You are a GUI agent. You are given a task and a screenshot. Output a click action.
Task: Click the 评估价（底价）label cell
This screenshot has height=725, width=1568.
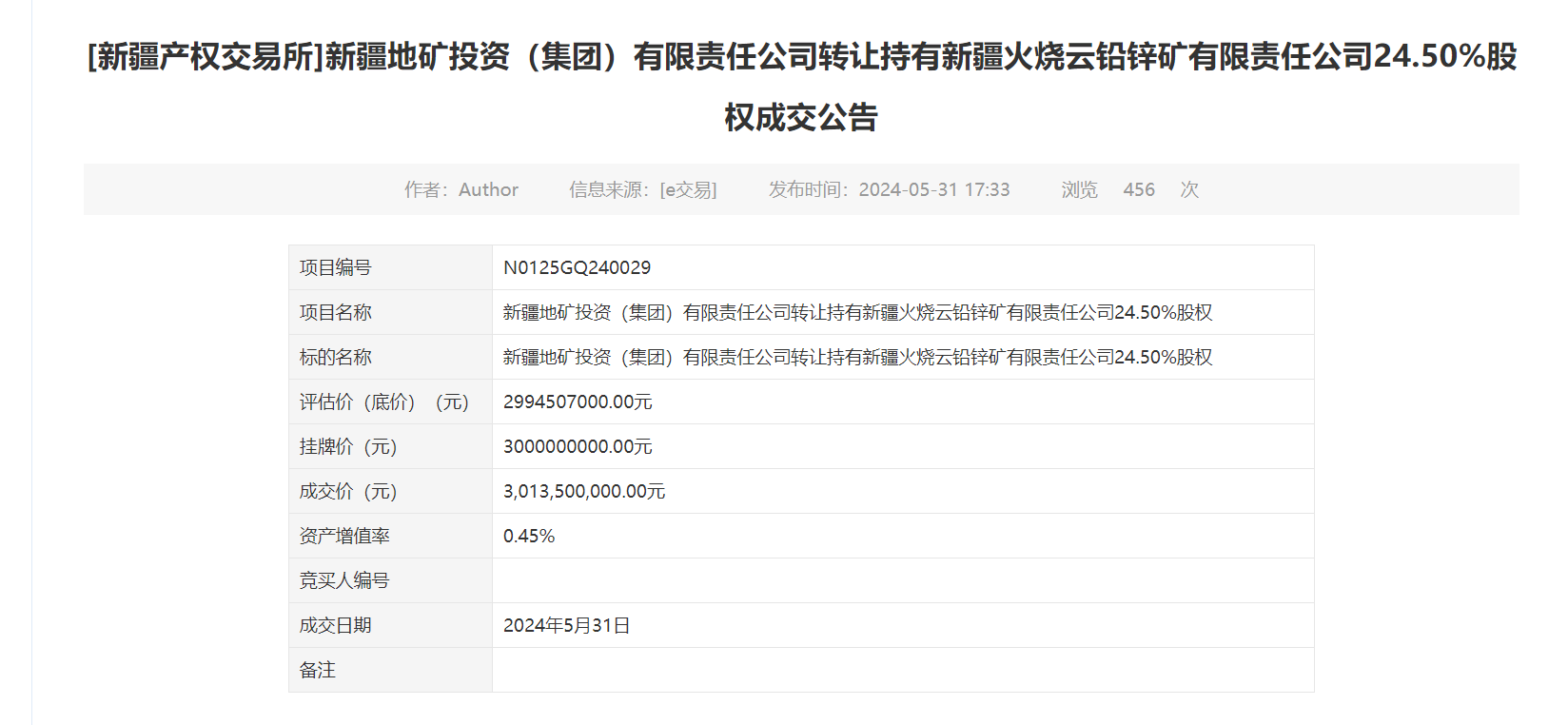coord(384,402)
